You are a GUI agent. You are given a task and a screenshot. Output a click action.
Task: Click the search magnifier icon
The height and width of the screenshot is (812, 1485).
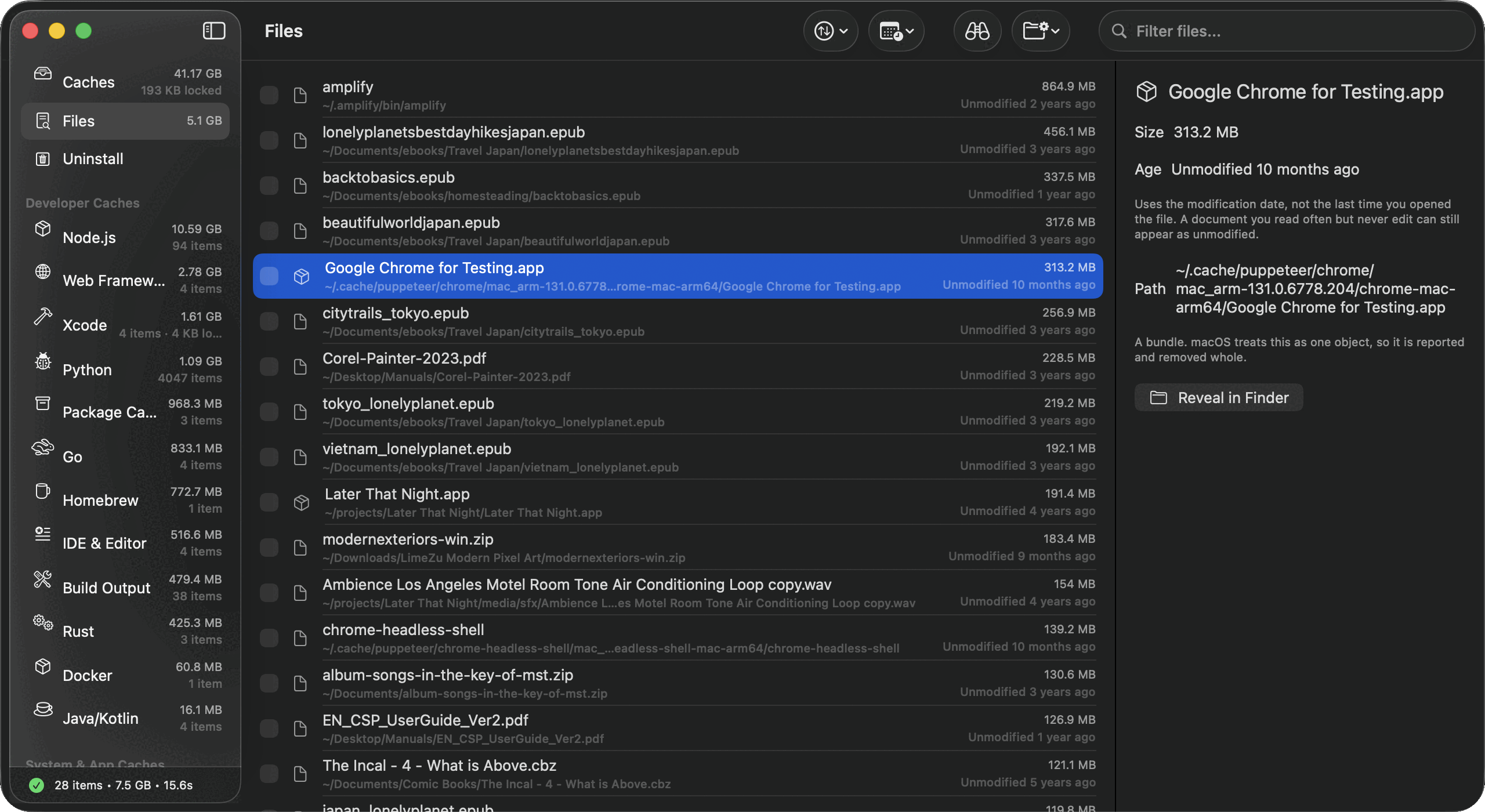pos(1119,31)
